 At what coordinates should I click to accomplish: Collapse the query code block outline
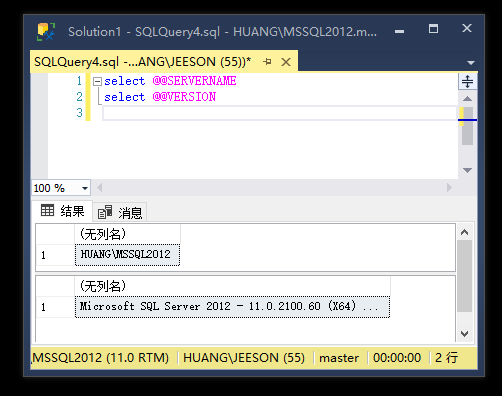[97, 81]
